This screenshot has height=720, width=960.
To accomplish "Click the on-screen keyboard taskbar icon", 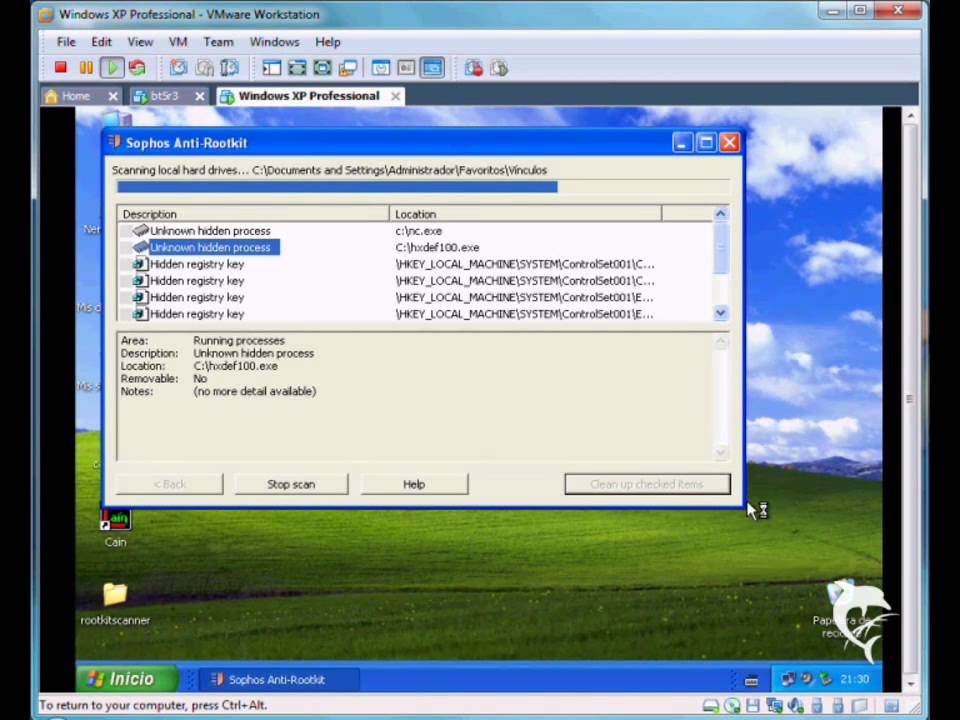I will pos(751,680).
